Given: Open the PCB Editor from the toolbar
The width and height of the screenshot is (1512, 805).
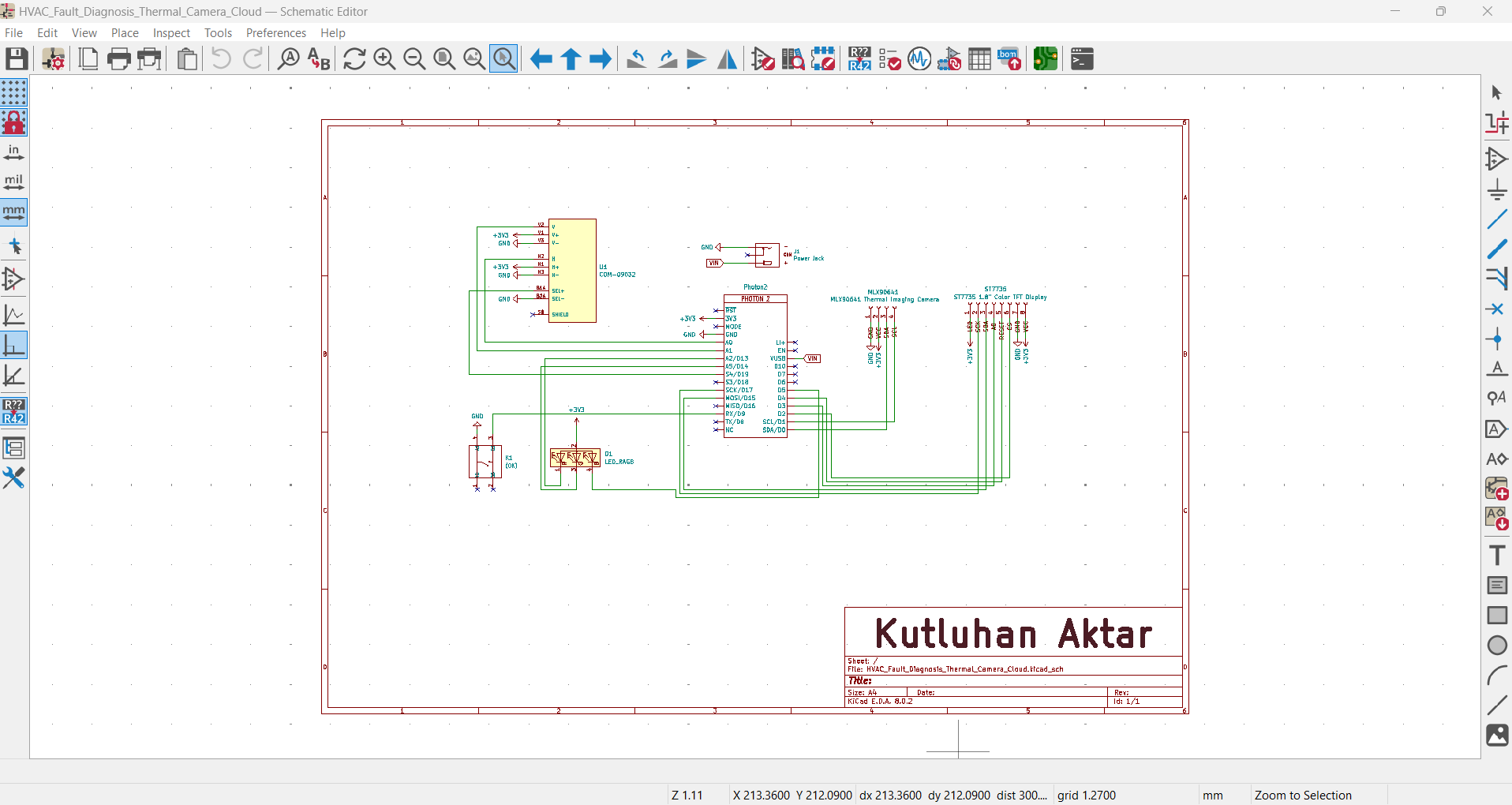Looking at the screenshot, I should tap(1044, 58).
